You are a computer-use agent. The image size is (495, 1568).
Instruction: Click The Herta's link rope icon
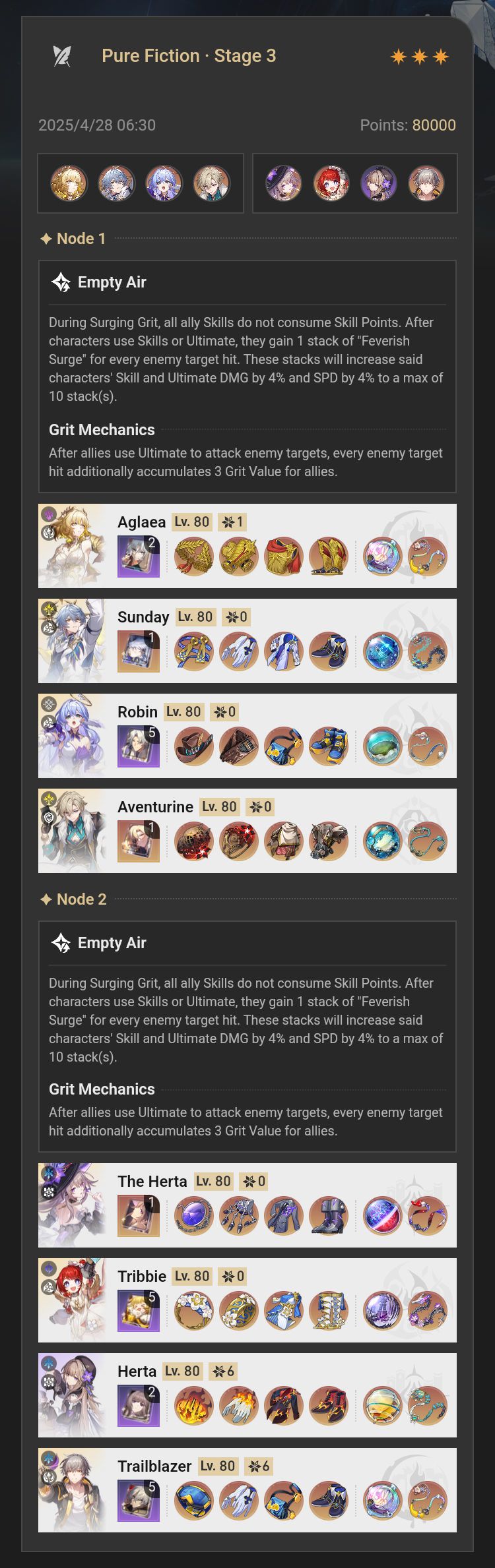[428, 1216]
